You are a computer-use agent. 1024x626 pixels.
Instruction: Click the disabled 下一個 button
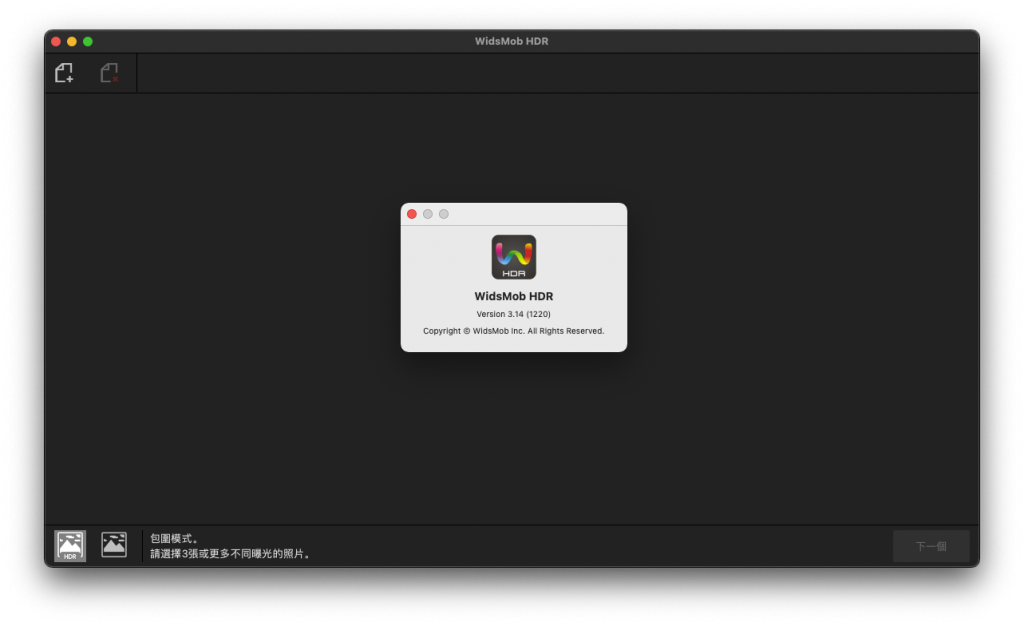pos(931,546)
